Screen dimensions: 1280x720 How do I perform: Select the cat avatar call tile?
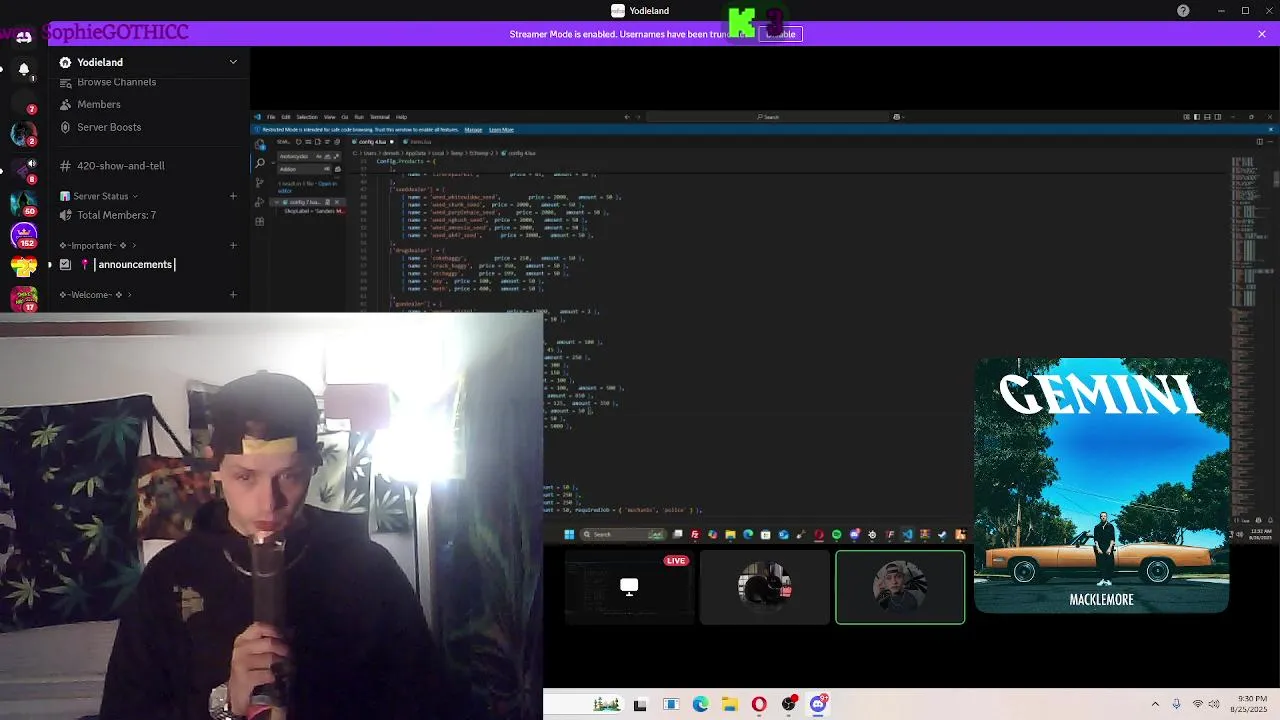[x=764, y=587]
